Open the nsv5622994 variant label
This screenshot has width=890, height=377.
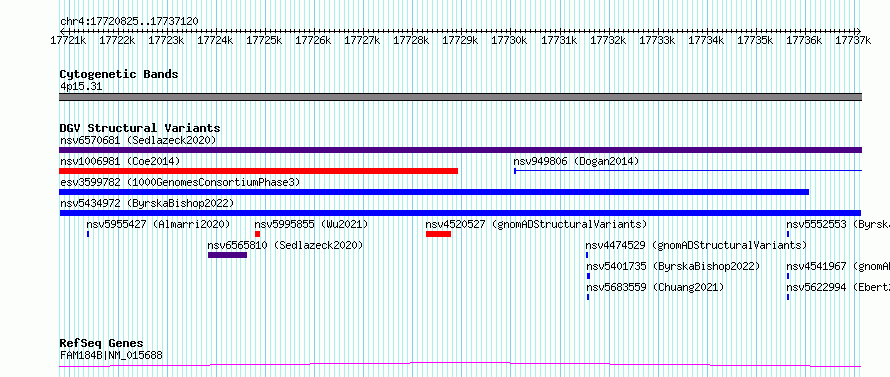[x=838, y=287]
